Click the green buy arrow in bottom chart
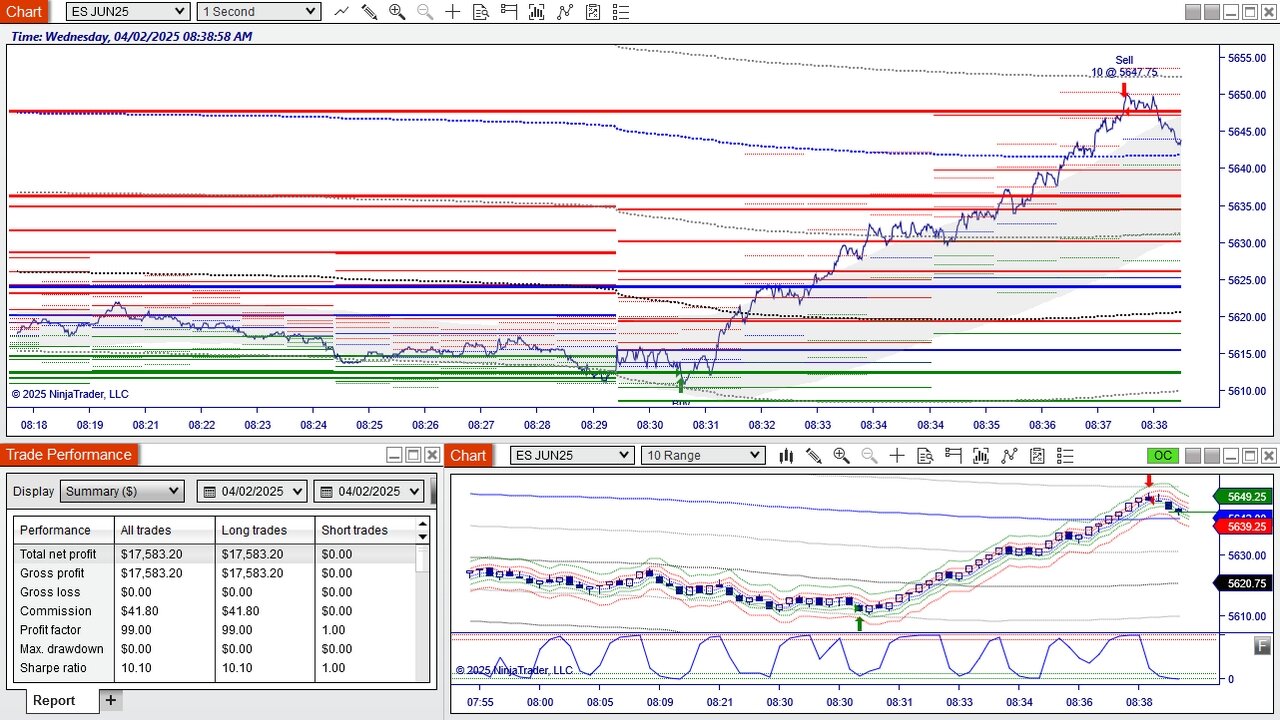The height and width of the screenshot is (720, 1280). (x=859, y=624)
